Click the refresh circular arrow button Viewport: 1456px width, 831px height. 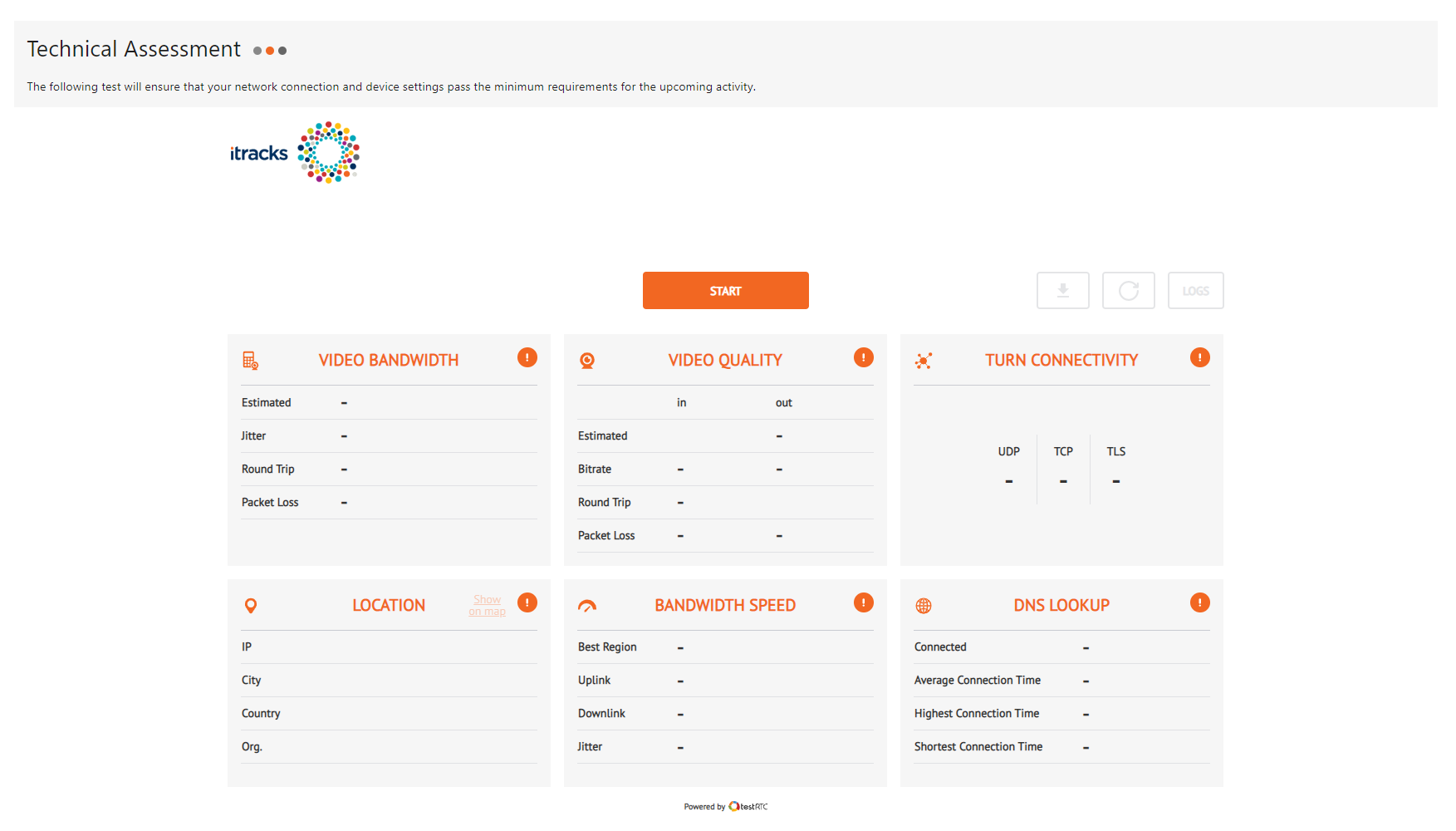pos(1128,290)
